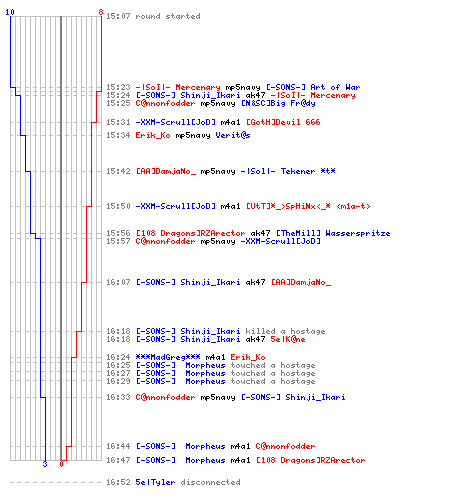The image size is (450, 500).
Task: Click the blue score 10 at chart top
Action: 10,12
